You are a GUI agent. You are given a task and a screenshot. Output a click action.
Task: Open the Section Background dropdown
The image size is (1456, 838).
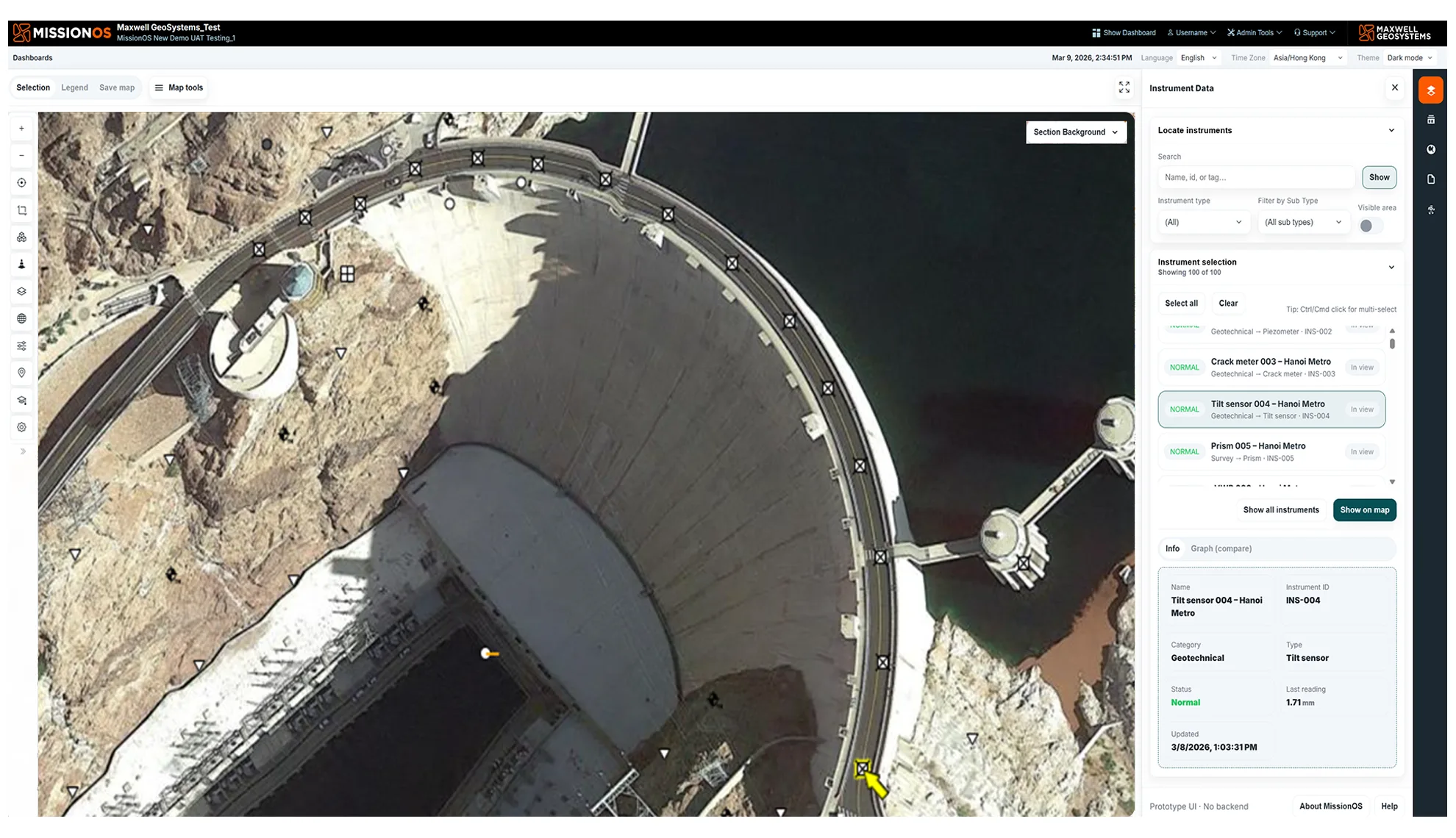click(1076, 132)
